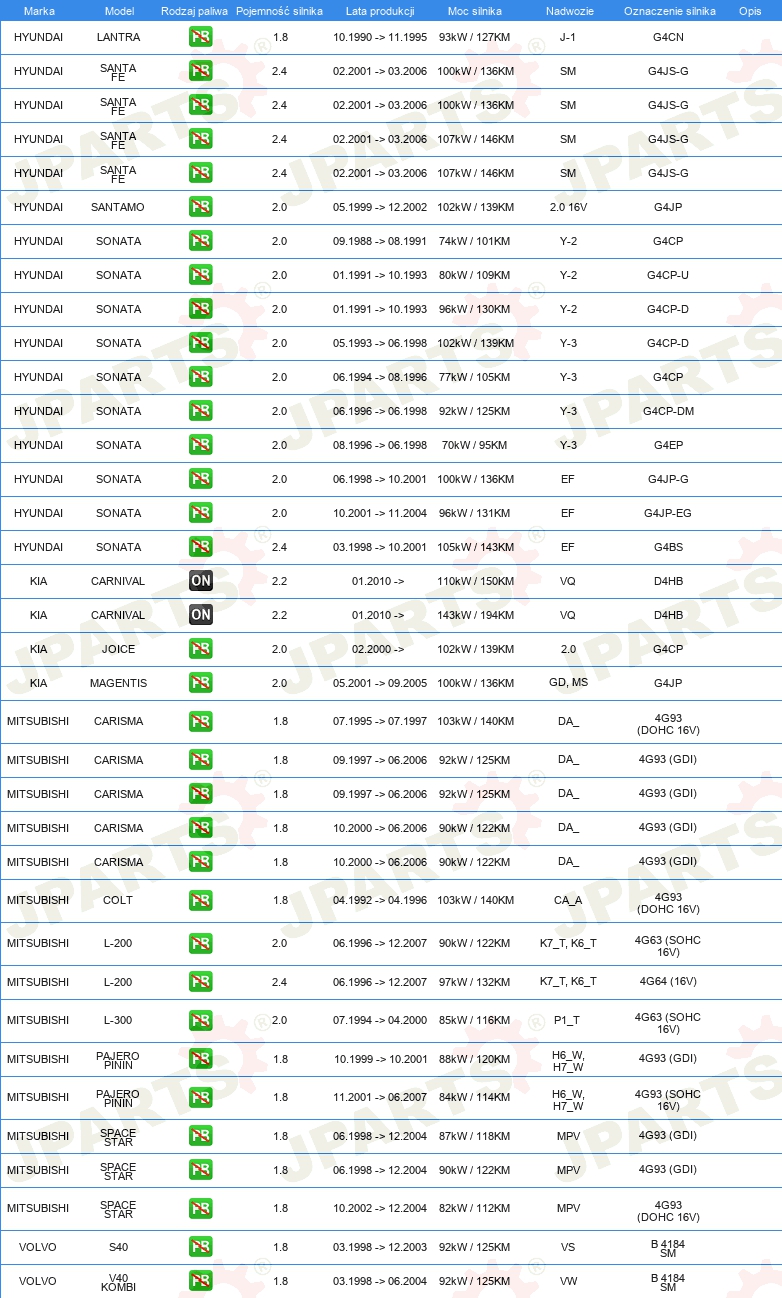This screenshot has height=1298, width=782.
Task: Select petrol icon in the SONATA G4JP-EG row
Action: [200, 513]
